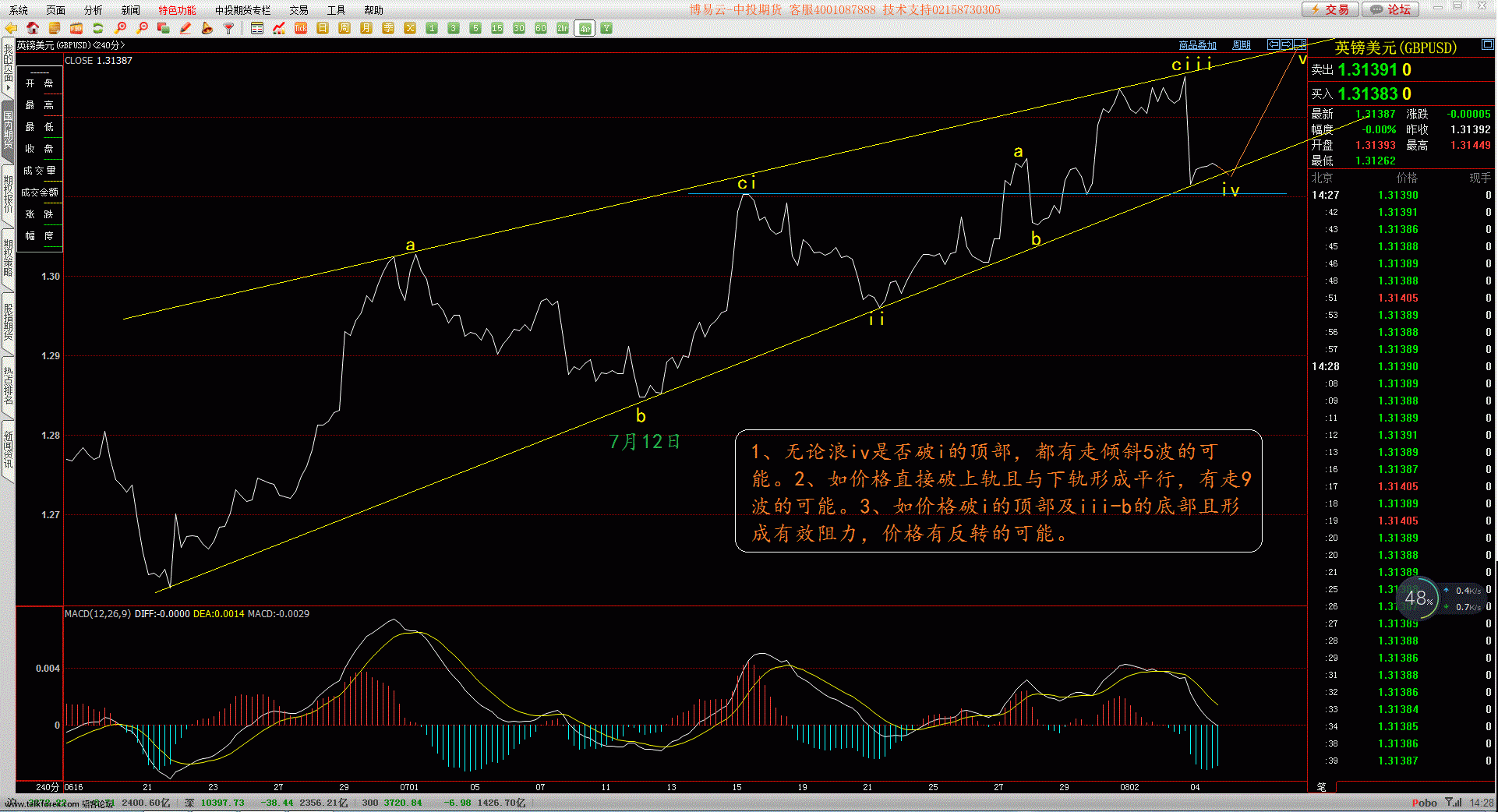Open the home page house icon

[33, 28]
